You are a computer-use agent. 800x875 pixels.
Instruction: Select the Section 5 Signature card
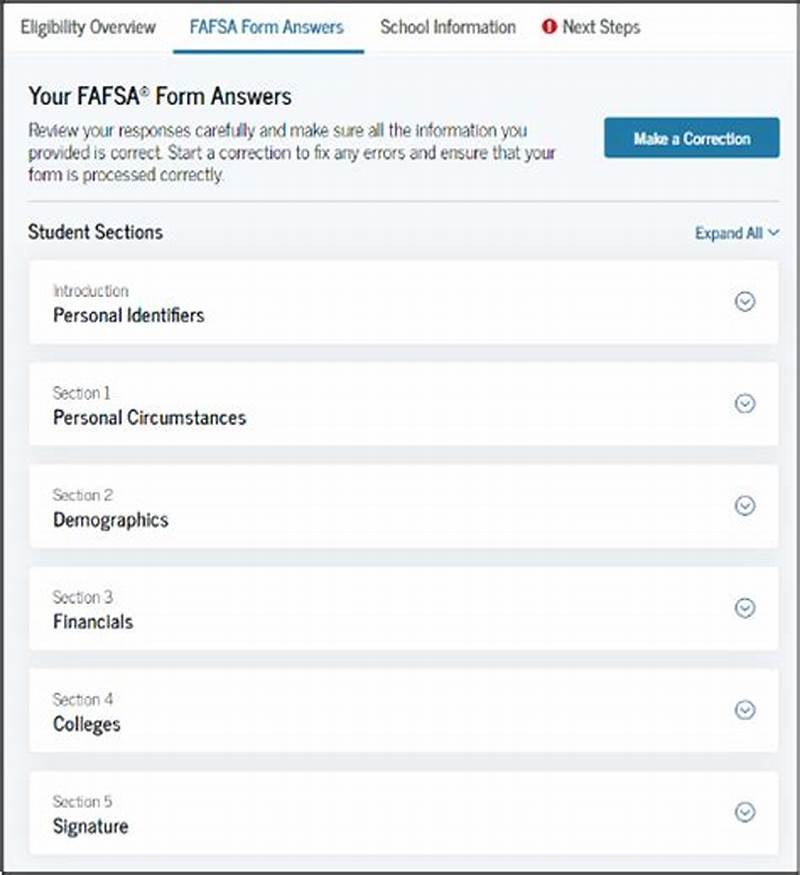click(x=400, y=813)
